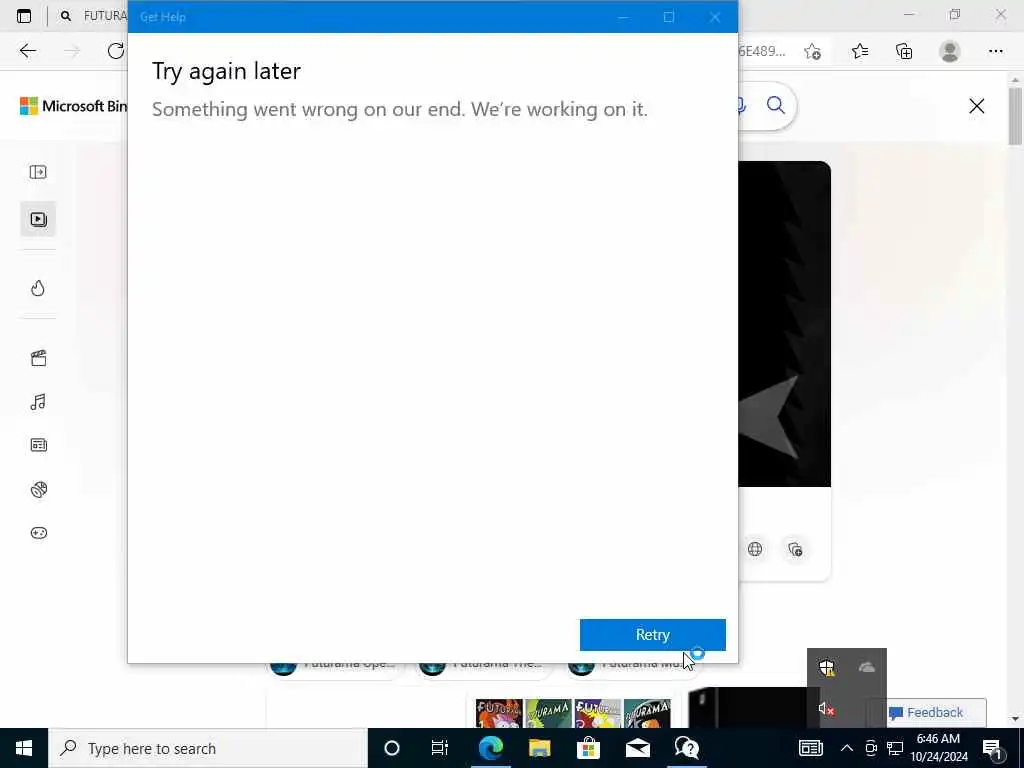This screenshot has width=1024, height=768.
Task: Open Microsoft Edge from taskbar
Action: [x=490, y=748]
